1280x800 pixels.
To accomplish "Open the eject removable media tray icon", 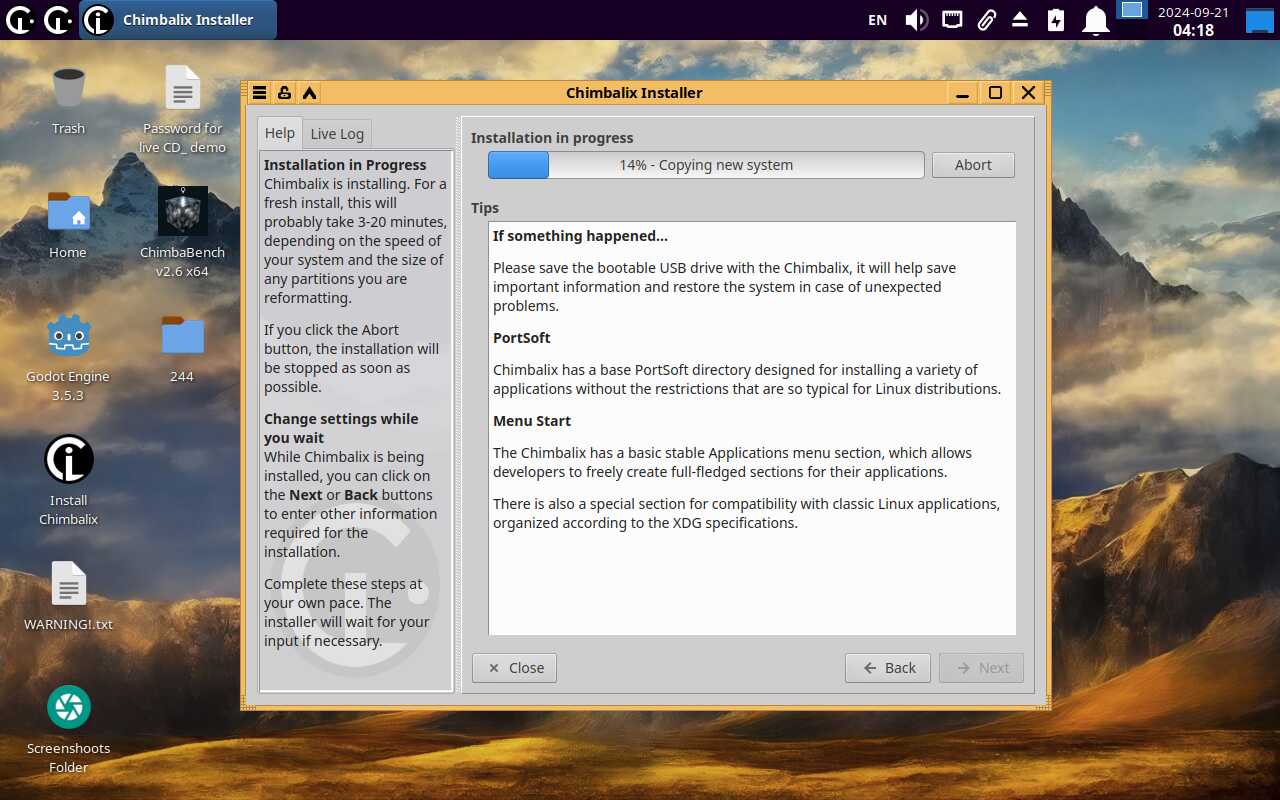I will click(1020, 20).
